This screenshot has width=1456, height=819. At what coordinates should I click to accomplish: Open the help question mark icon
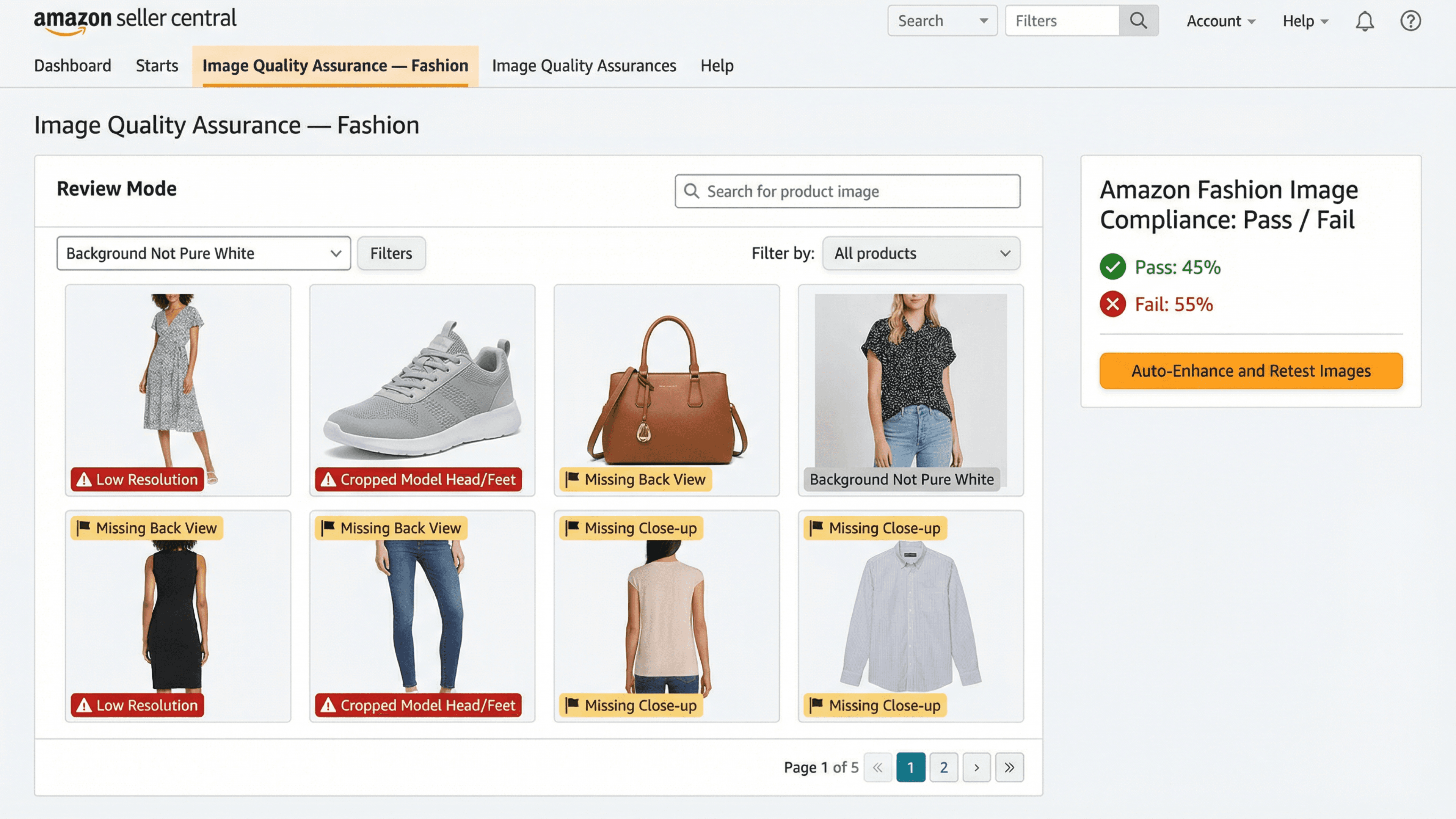click(x=1410, y=21)
